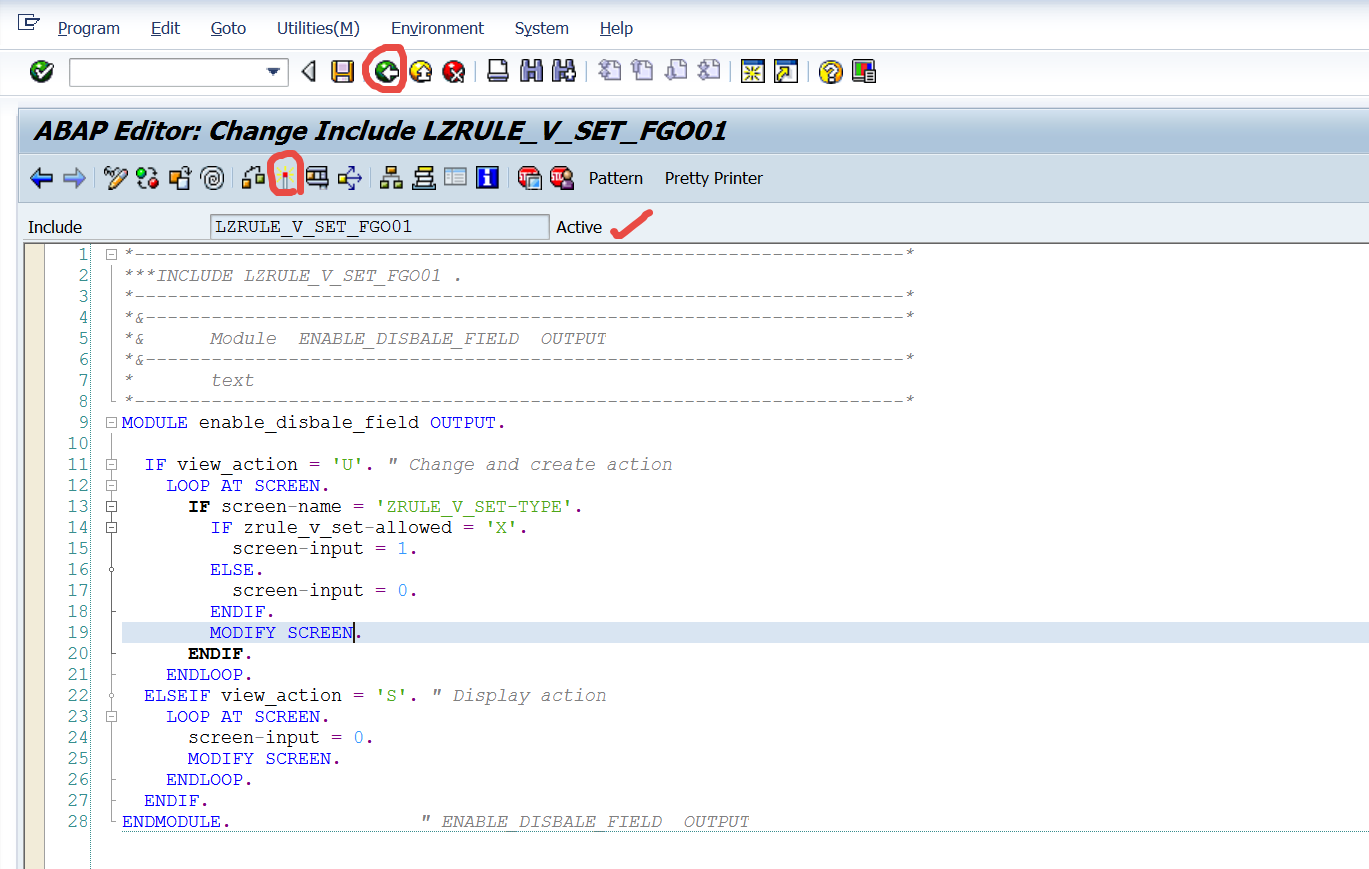Click the Print icon
Image resolution: width=1369 pixels, height=869 pixels.
tap(497, 72)
